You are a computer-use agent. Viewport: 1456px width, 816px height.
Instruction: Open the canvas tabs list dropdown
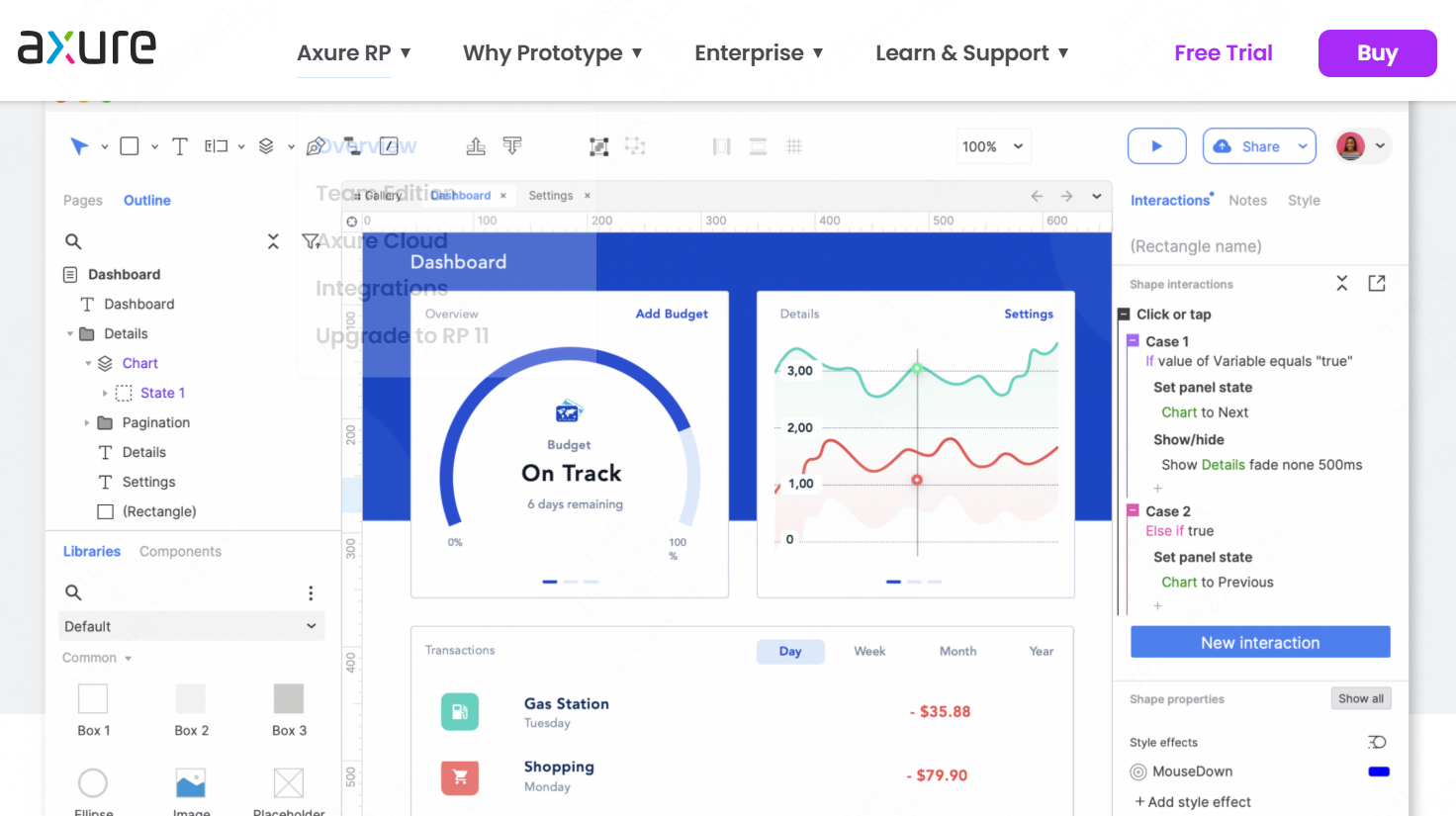tap(1097, 196)
